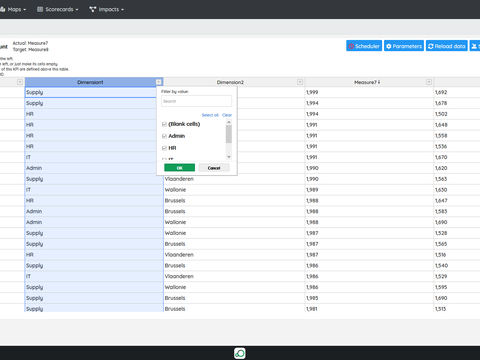
Task: Select Measure7 cell with value 1,989
Action: (x=369, y=190)
